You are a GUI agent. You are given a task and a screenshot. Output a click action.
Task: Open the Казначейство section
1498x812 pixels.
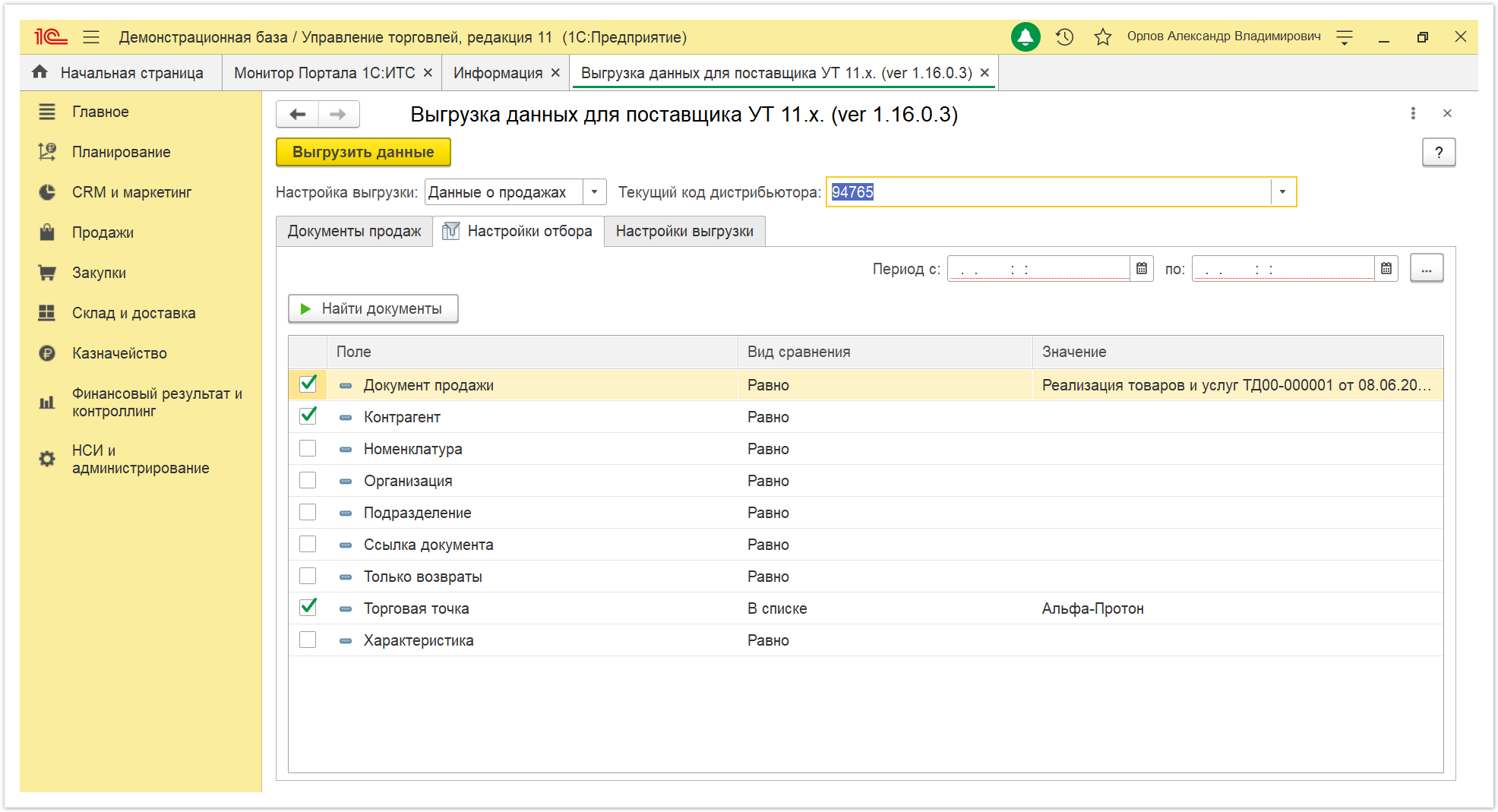pos(119,353)
